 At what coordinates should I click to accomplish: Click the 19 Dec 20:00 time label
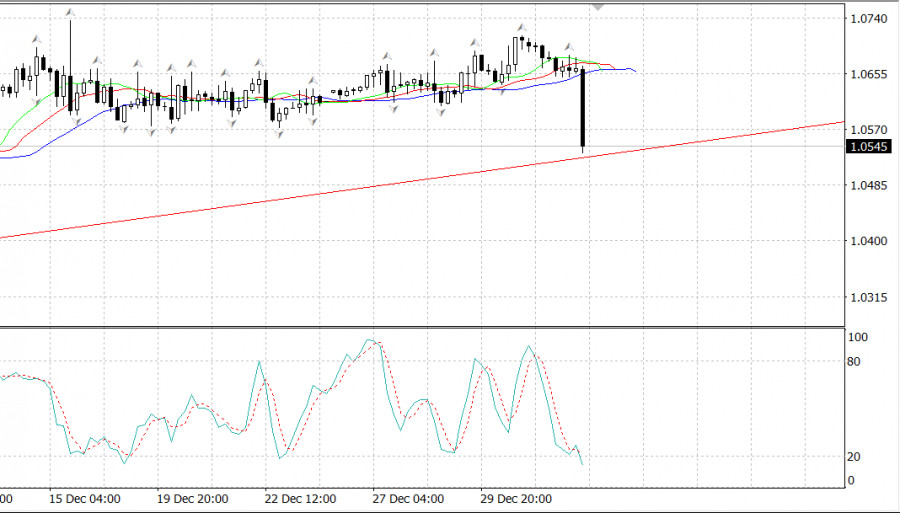click(x=193, y=497)
